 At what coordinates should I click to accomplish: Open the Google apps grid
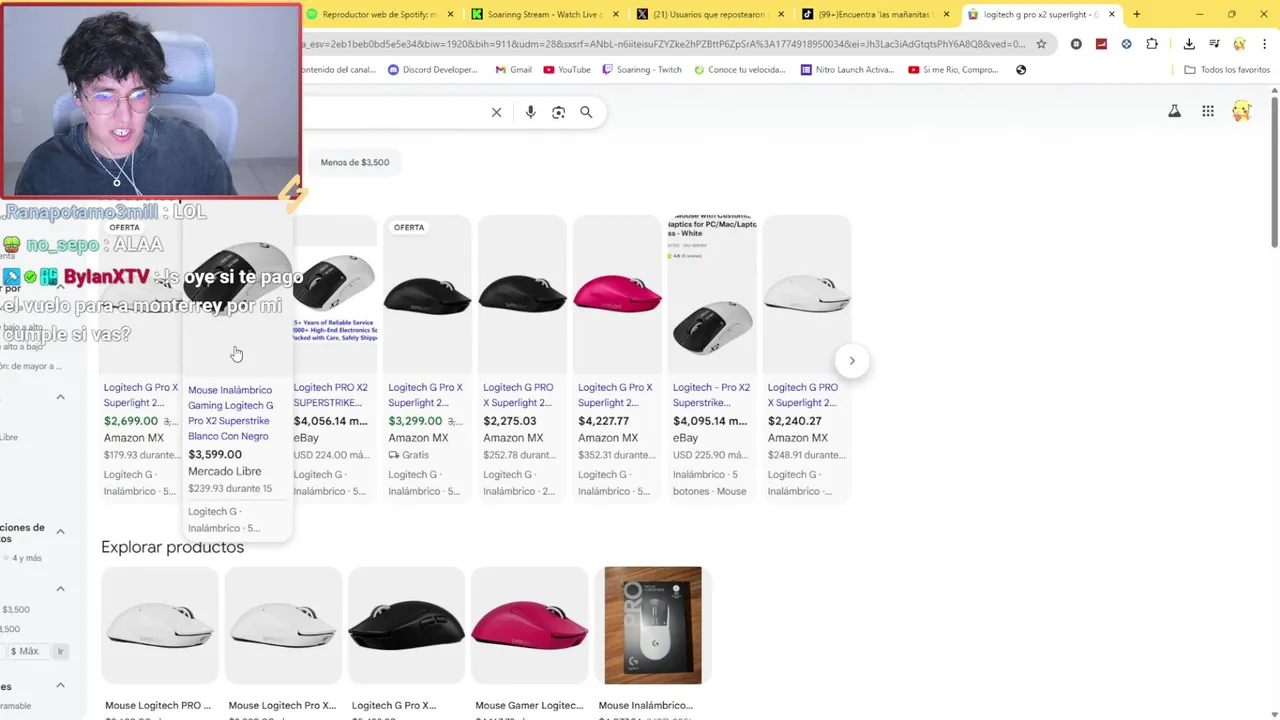[1208, 111]
